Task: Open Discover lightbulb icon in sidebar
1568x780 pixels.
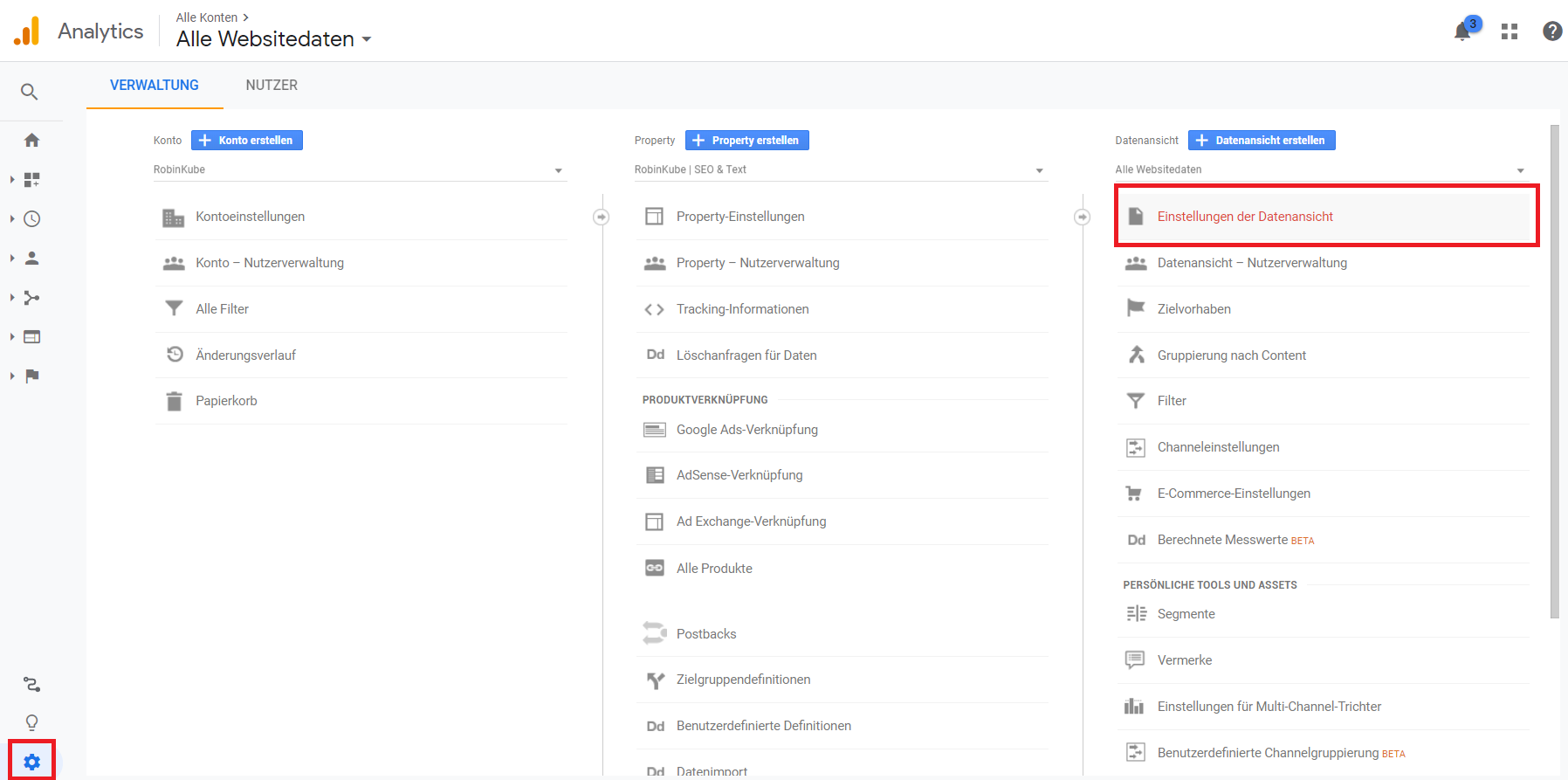Action: (32, 722)
